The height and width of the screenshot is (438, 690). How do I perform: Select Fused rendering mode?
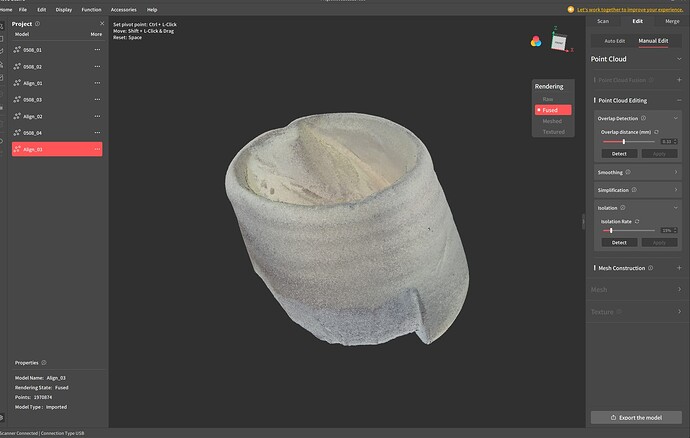[553, 110]
